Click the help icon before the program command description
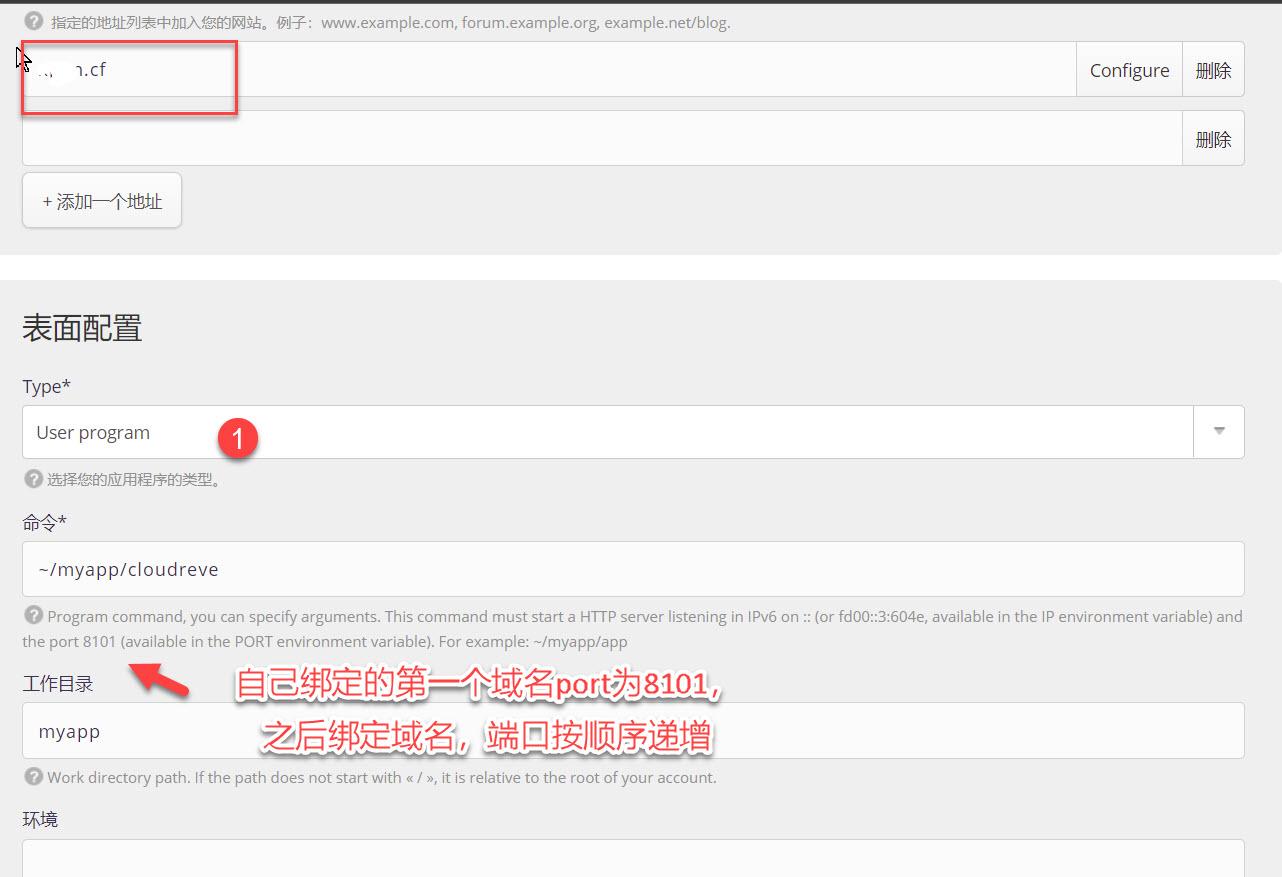This screenshot has width=1282, height=877. pos(31,617)
